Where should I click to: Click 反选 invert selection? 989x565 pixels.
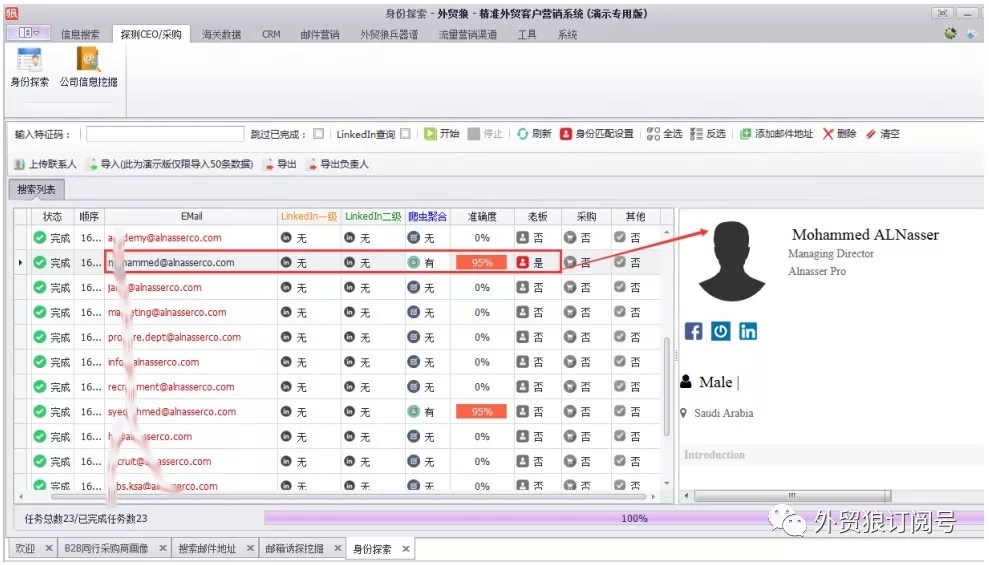tap(708, 134)
